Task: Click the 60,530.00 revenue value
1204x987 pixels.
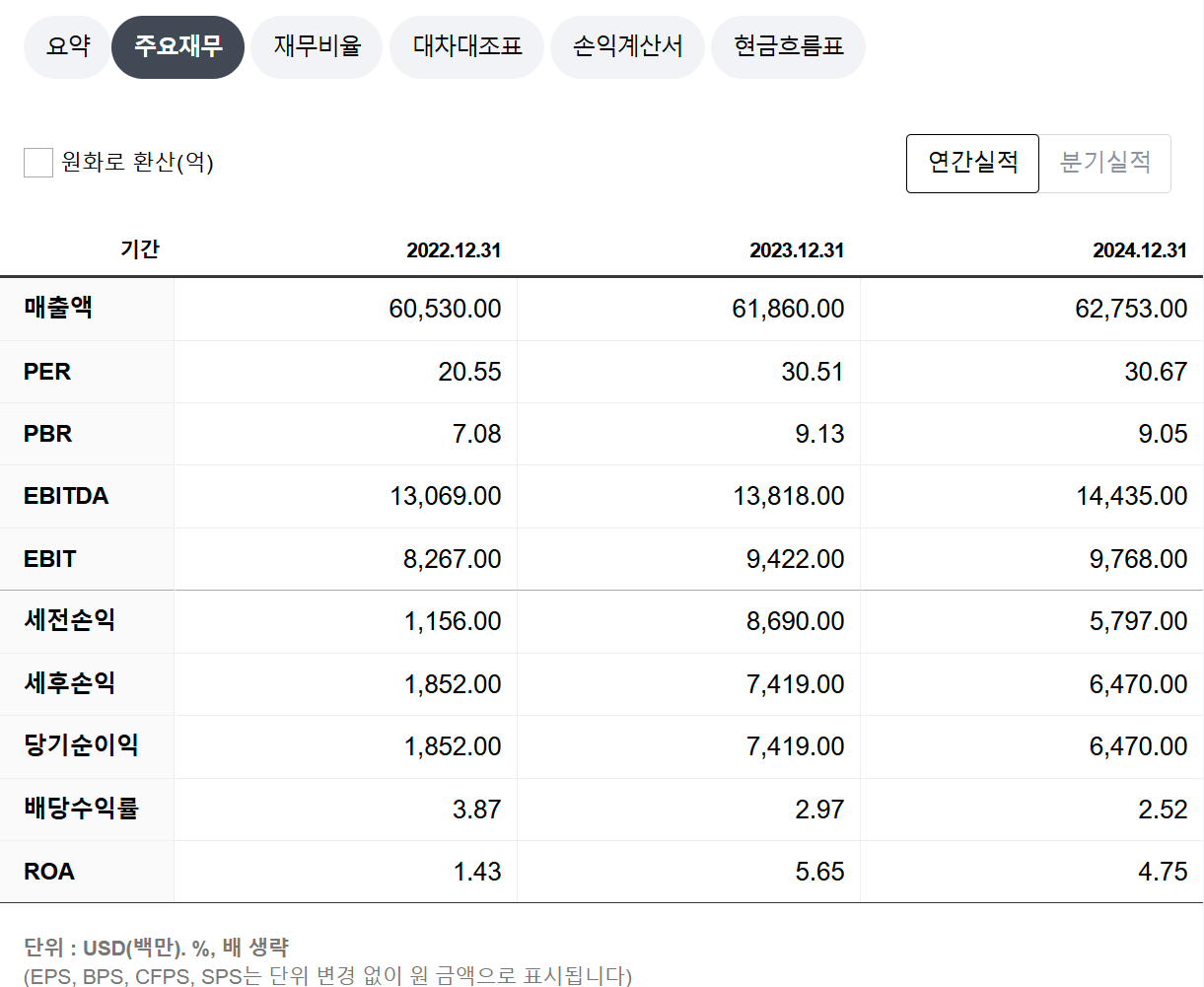Action: [445, 309]
